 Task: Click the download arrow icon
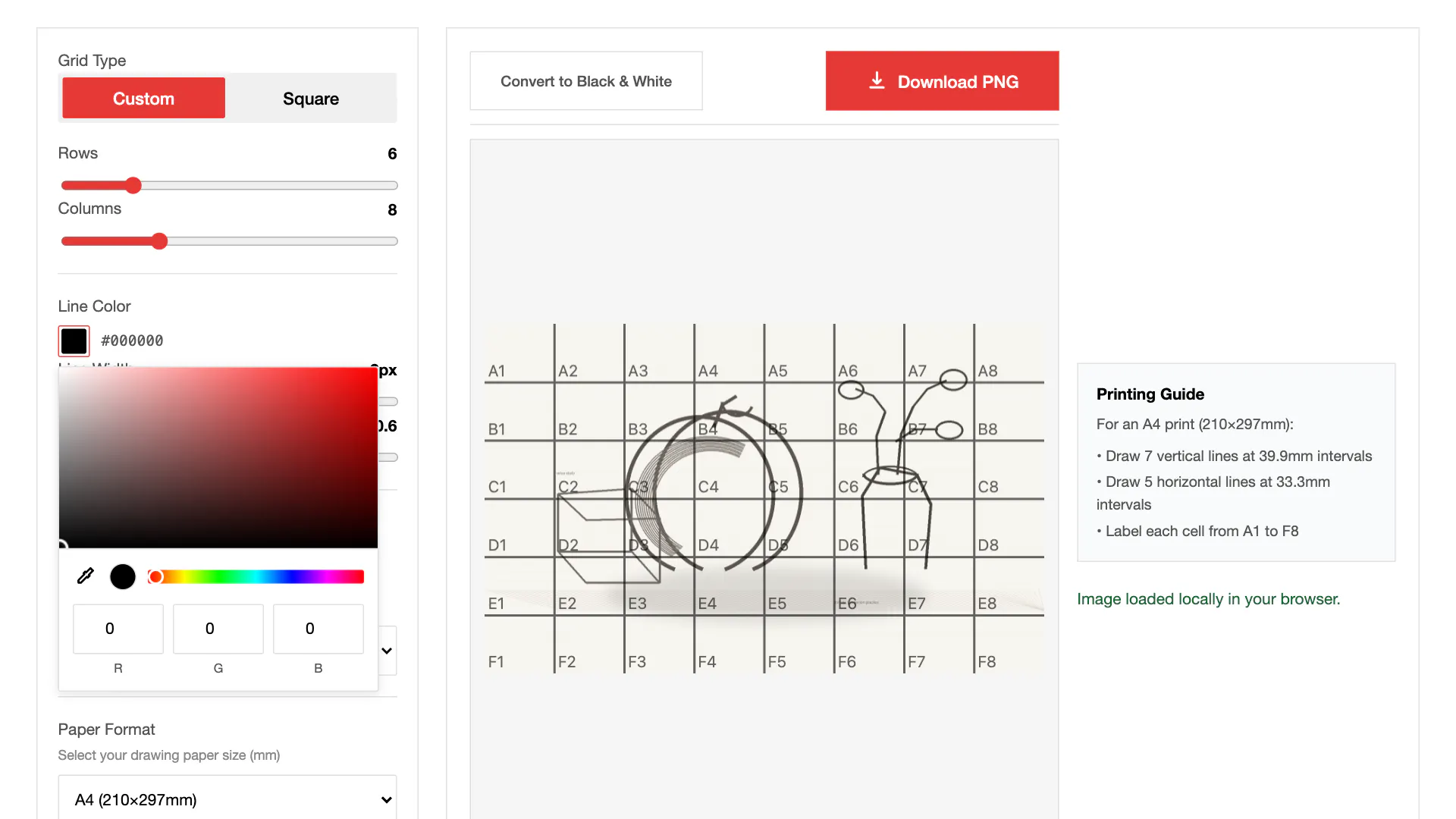[877, 80]
